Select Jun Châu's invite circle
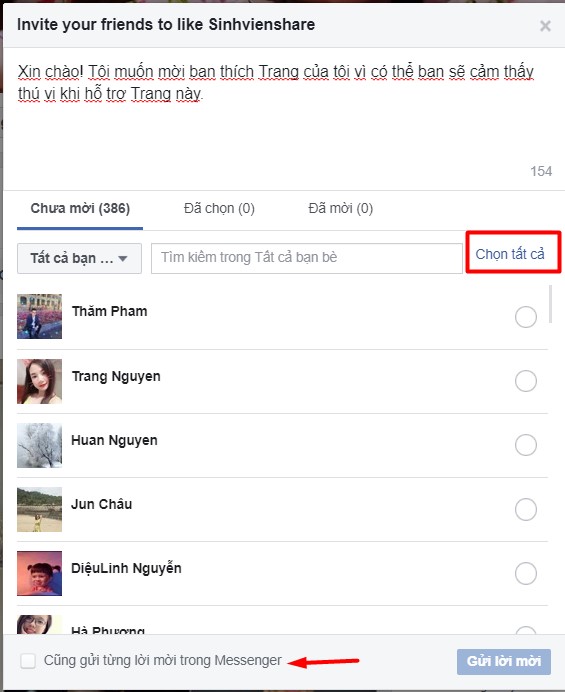The height and width of the screenshot is (692, 565). pos(526,509)
